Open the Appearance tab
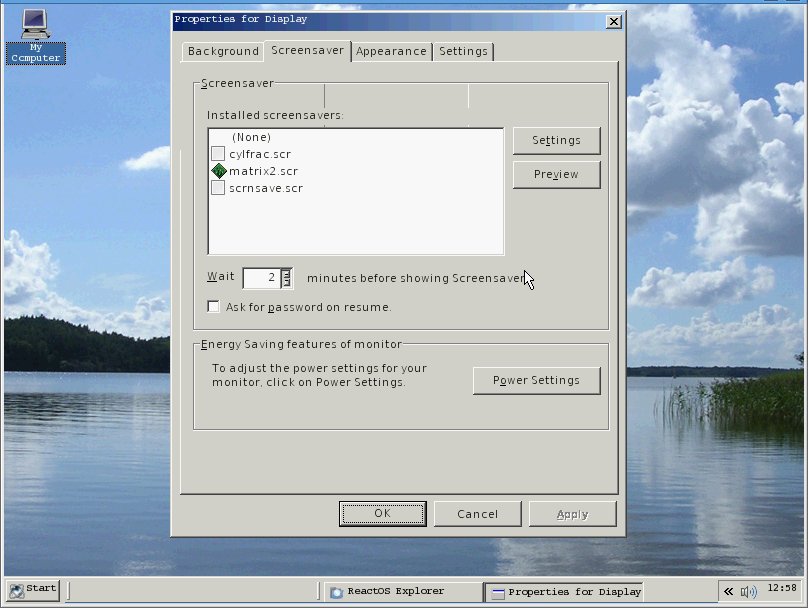Screen dimensions: 808x608 click(x=391, y=52)
